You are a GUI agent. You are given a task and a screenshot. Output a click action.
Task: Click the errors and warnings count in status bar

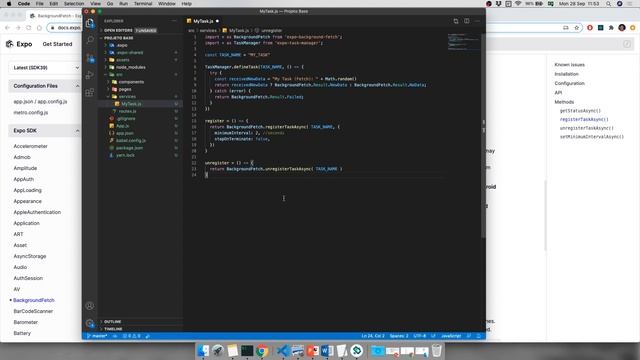click(x=131, y=336)
